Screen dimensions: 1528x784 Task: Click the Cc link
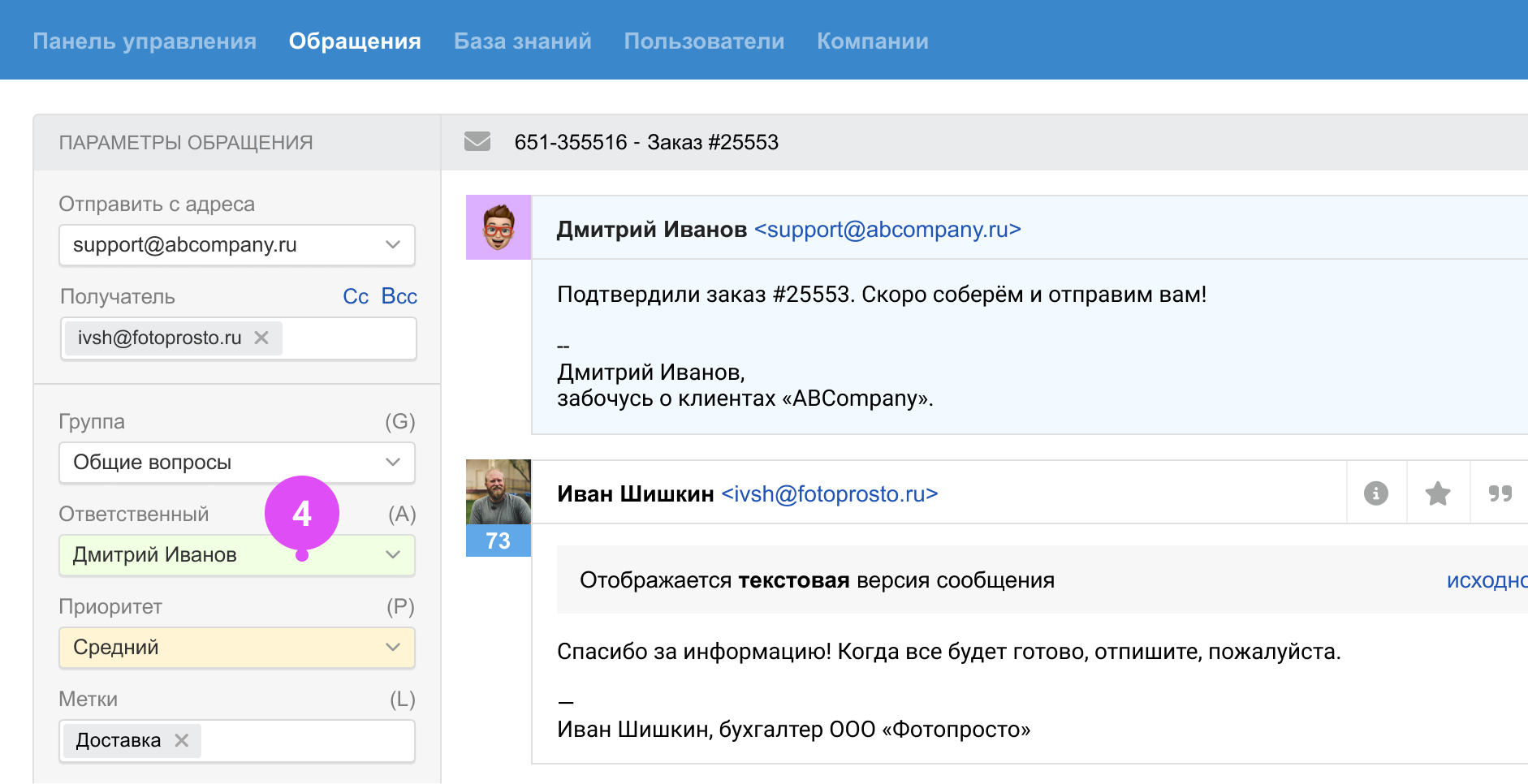[x=356, y=296]
